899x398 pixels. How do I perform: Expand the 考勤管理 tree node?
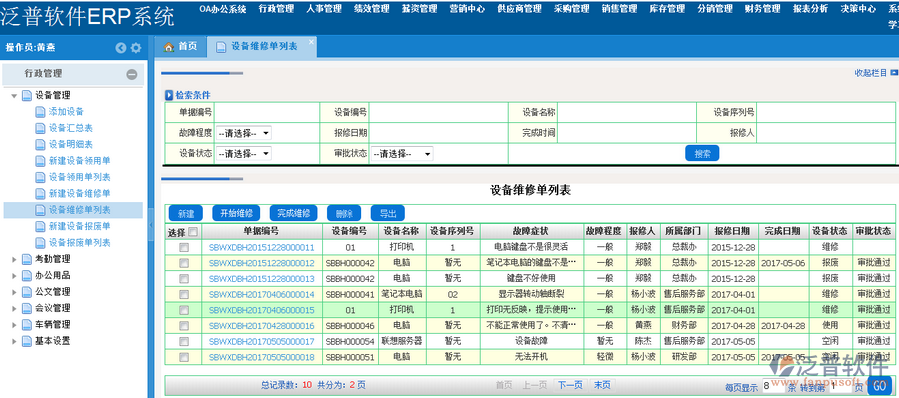14,259
